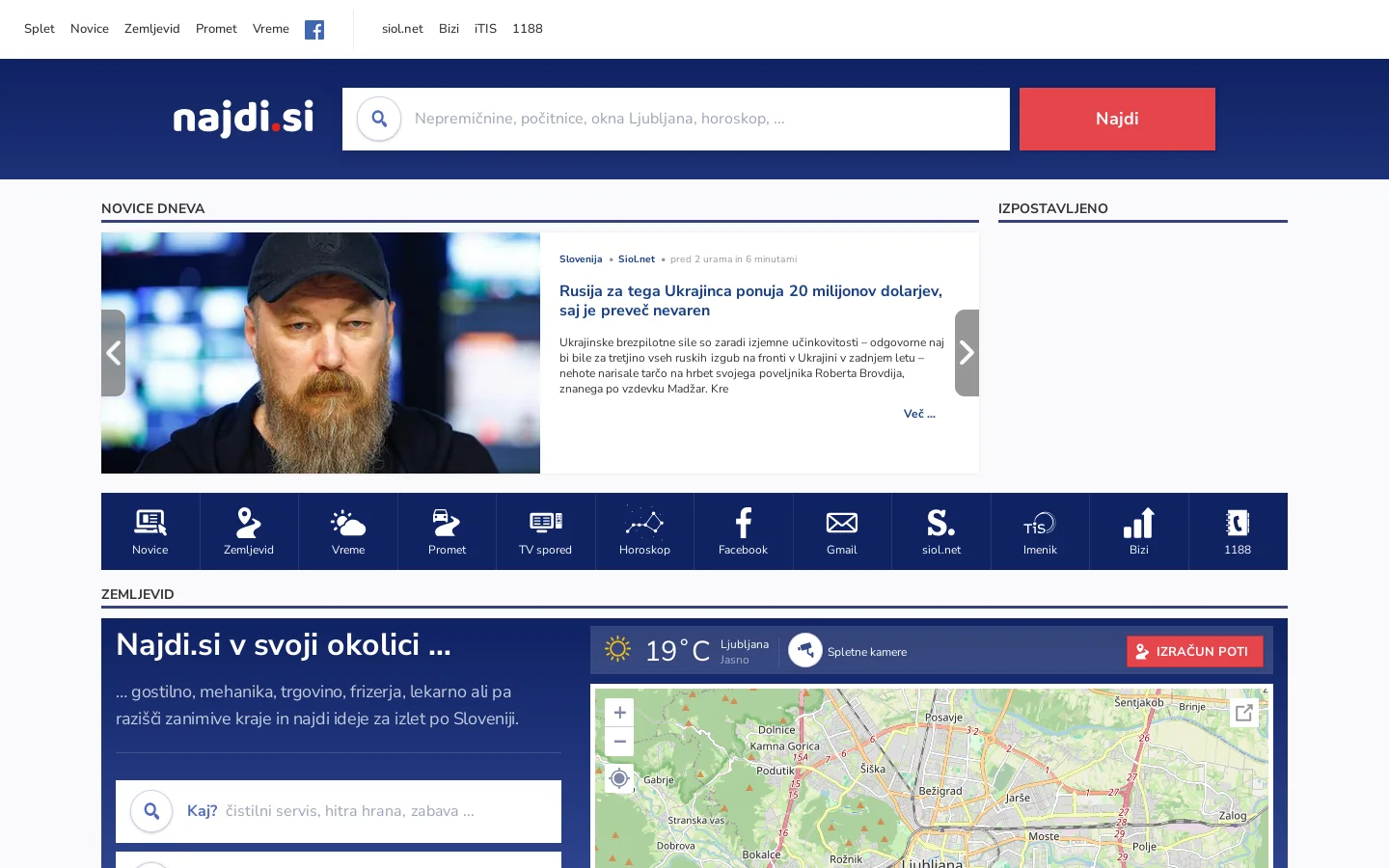Zoom in on the map
This screenshot has width=1389, height=868.
pos(619,713)
